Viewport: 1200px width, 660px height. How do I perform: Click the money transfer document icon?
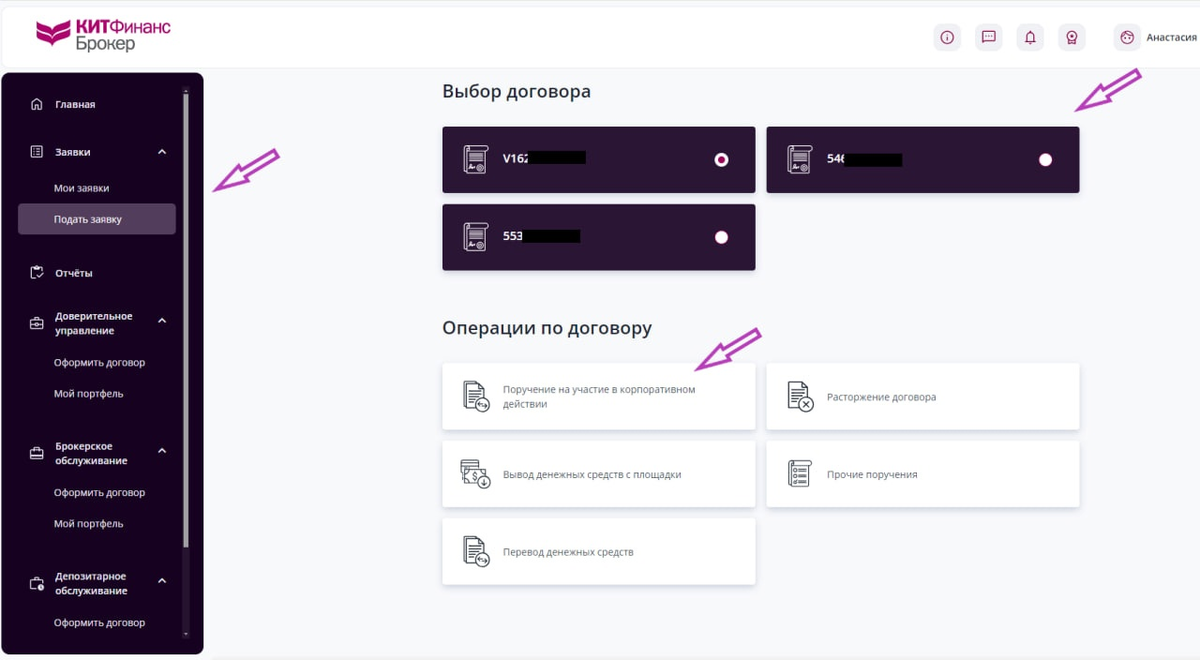tap(476, 552)
